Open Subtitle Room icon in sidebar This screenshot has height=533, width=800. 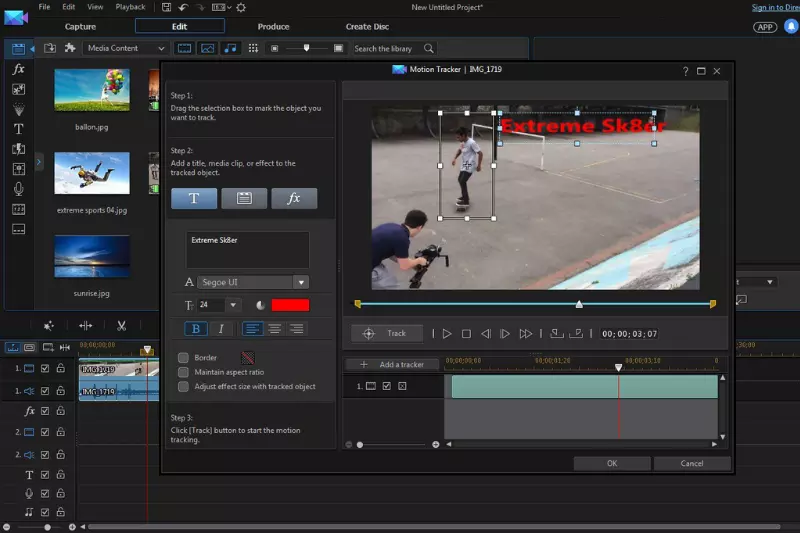(18, 229)
